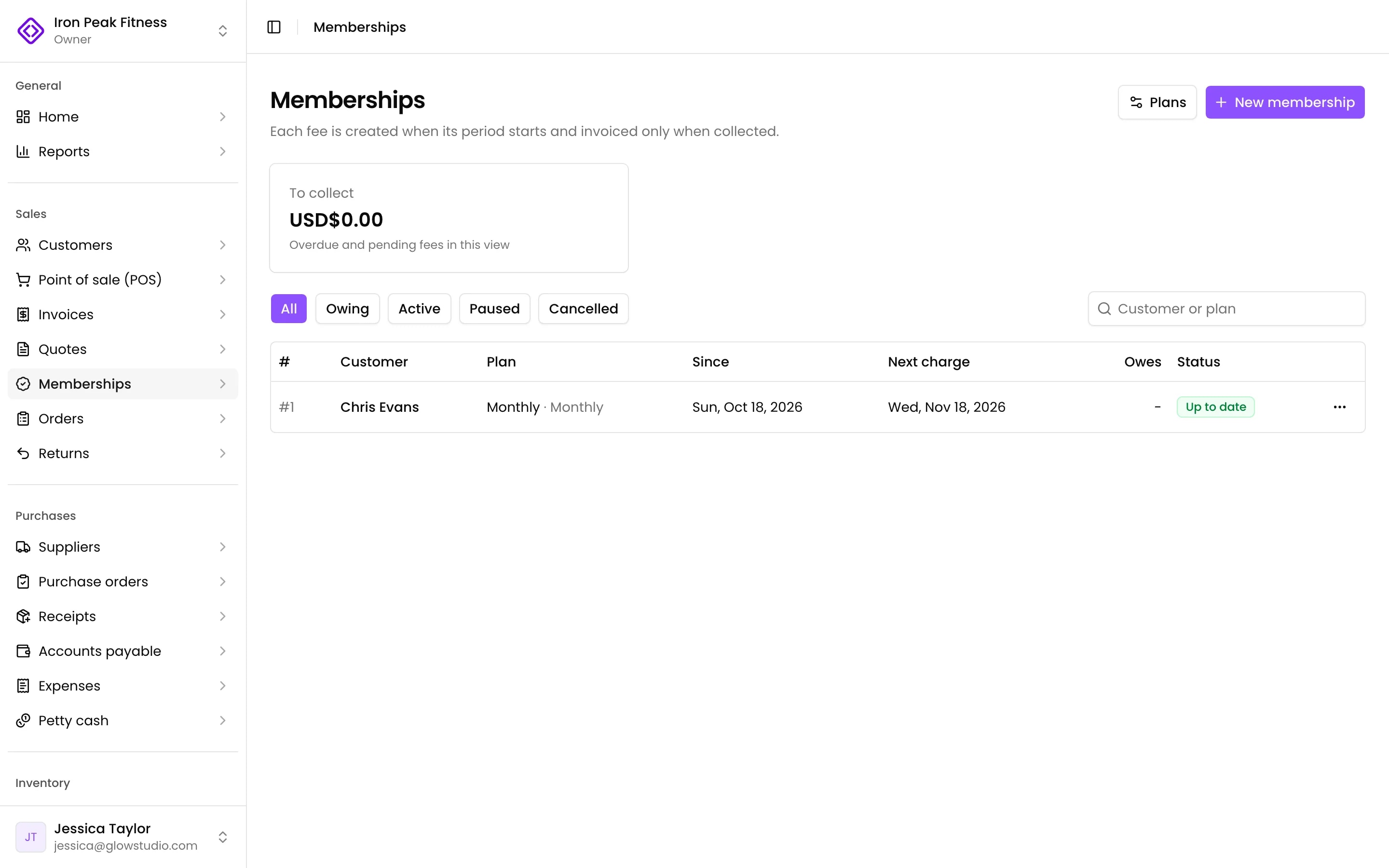The image size is (1389, 868).
Task: Open Quotes in the sidebar
Action: tap(123, 349)
